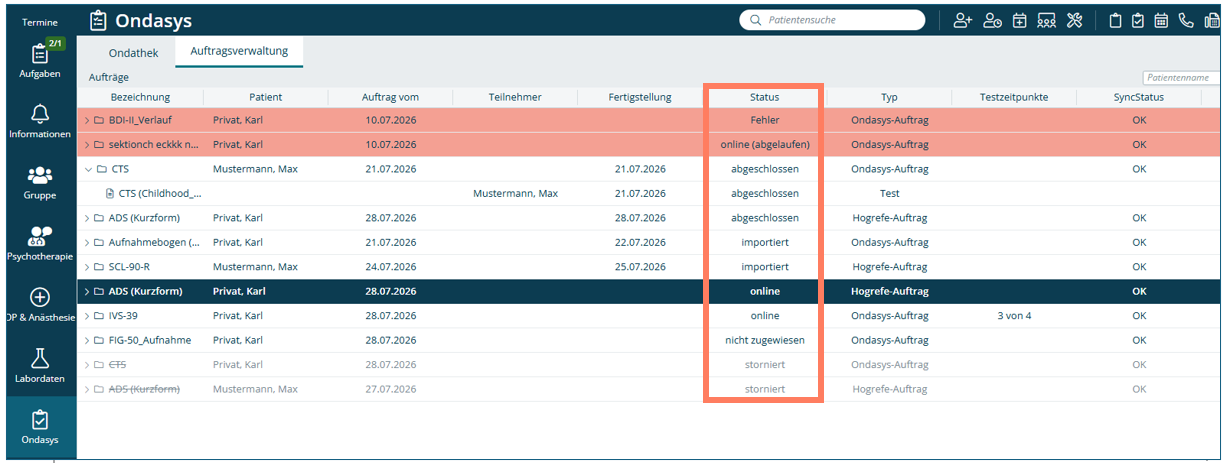Open Termine in the sidebar
The height and width of the screenshot is (463, 1225).
click(x=40, y=21)
